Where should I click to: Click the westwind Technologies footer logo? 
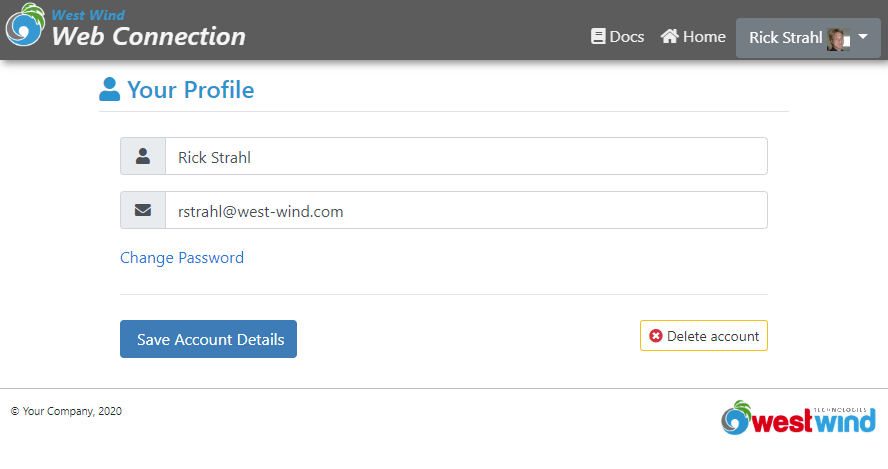pyautogui.click(x=798, y=418)
